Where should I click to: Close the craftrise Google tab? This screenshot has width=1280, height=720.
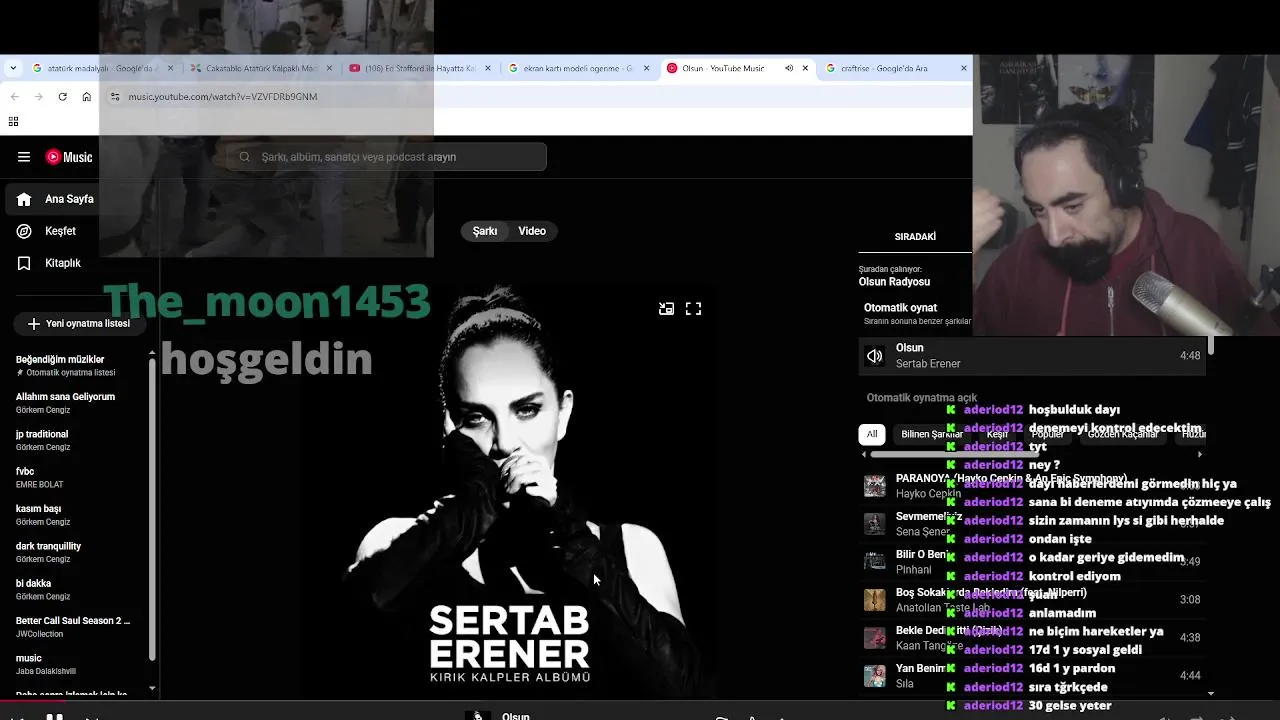pyautogui.click(x=964, y=68)
